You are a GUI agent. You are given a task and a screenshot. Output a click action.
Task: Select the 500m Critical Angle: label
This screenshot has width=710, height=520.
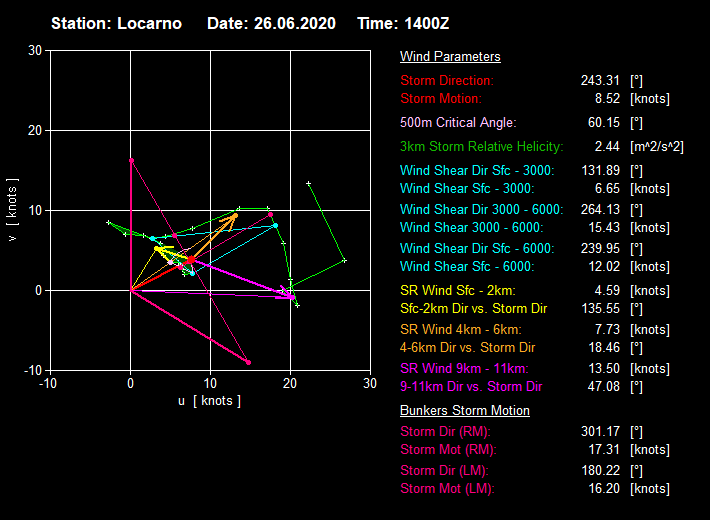pos(458,123)
